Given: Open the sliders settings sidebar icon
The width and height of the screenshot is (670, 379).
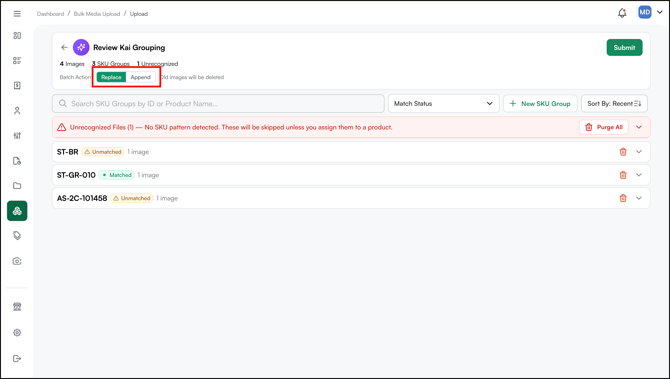Looking at the screenshot, I should pos(17,136).
